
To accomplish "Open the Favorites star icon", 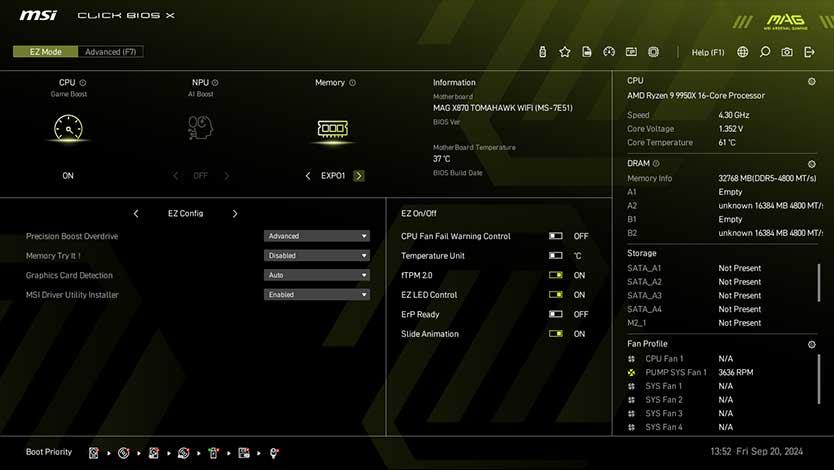I will 565,52.
